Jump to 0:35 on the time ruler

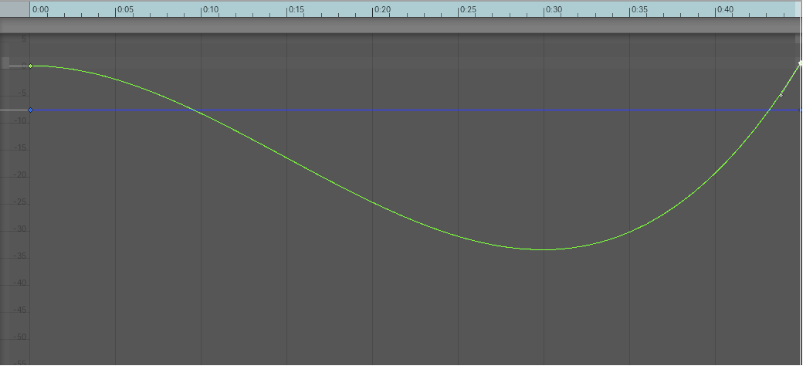pos(640,9)
